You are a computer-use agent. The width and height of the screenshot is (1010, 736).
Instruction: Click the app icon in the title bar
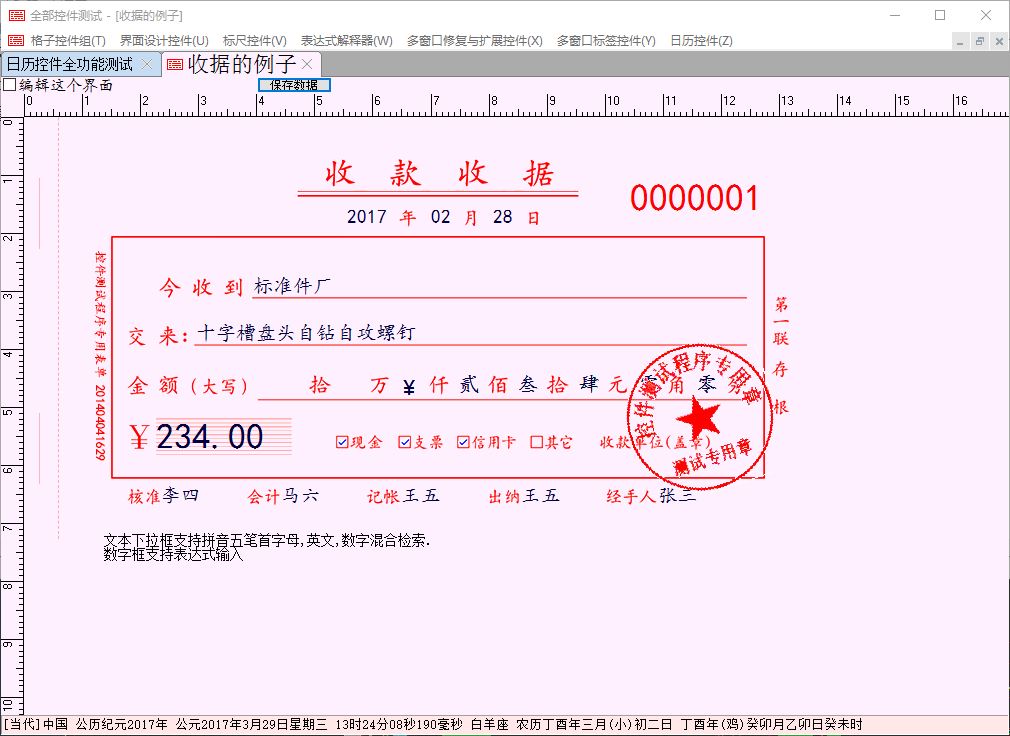(17, 15)
